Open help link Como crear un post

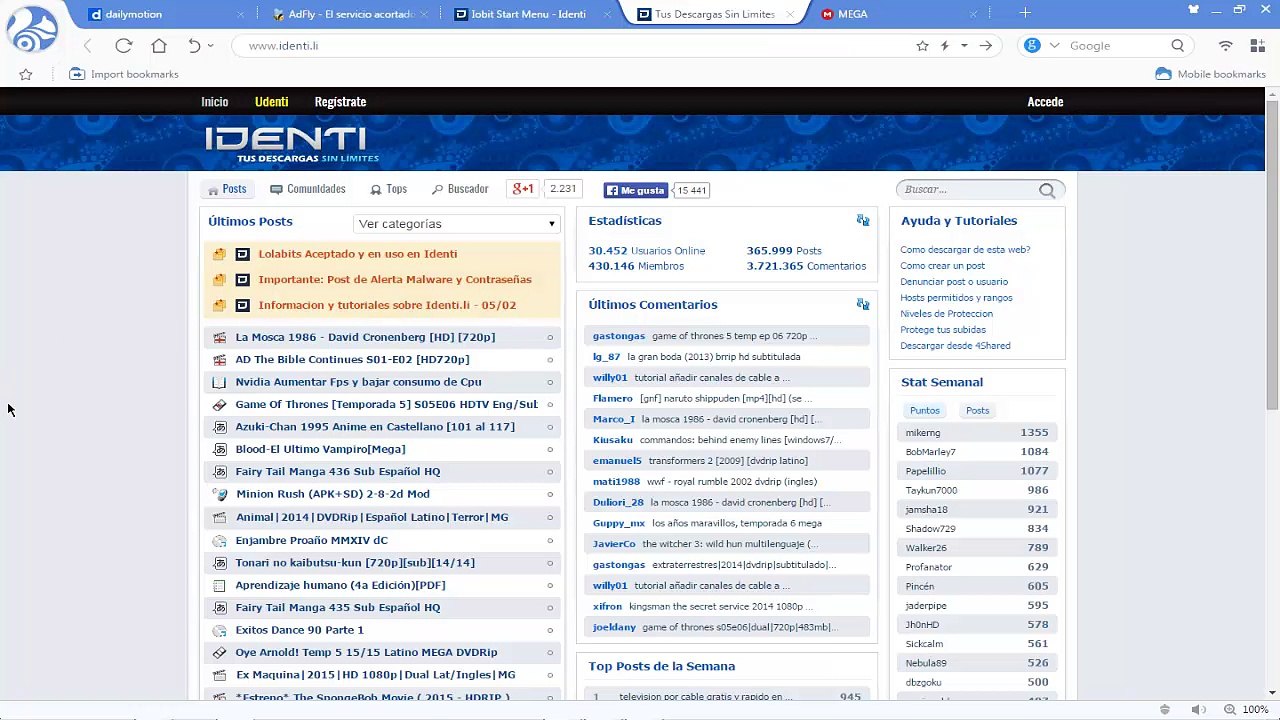(942, 266)
